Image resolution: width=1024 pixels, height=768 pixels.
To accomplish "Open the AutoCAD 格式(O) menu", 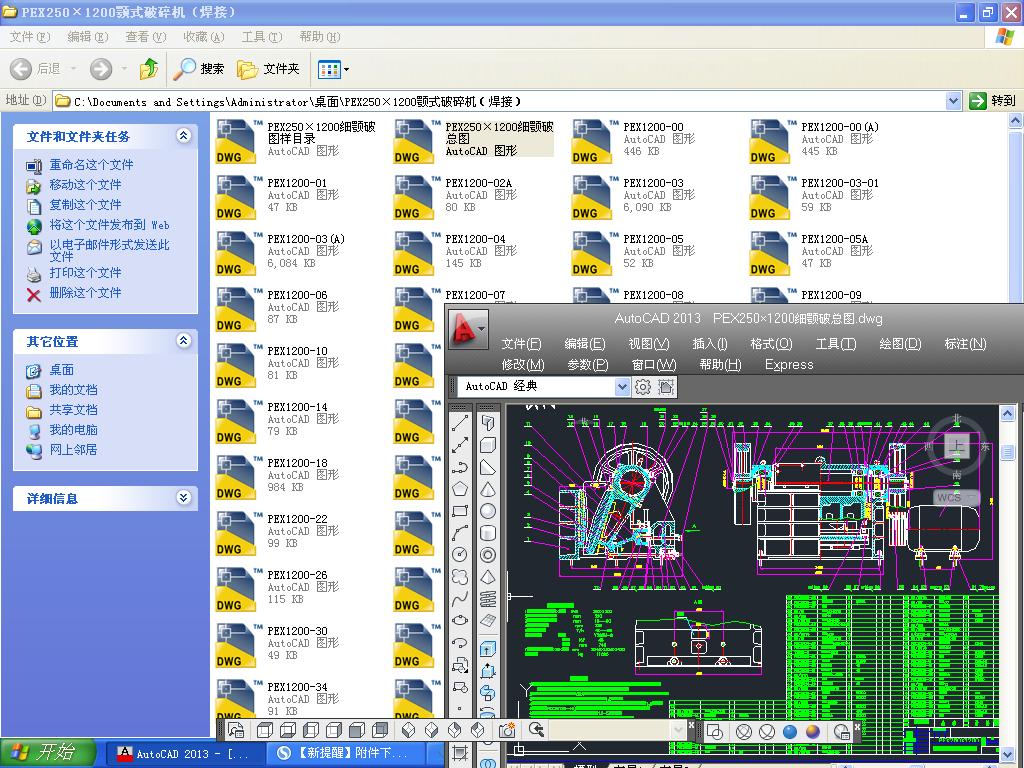I will pos(771,343).
